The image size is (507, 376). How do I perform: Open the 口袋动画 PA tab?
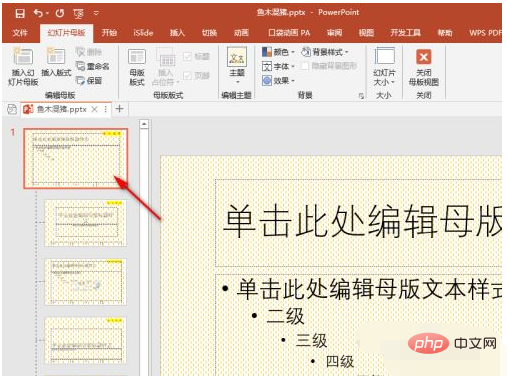coord(289,33)
